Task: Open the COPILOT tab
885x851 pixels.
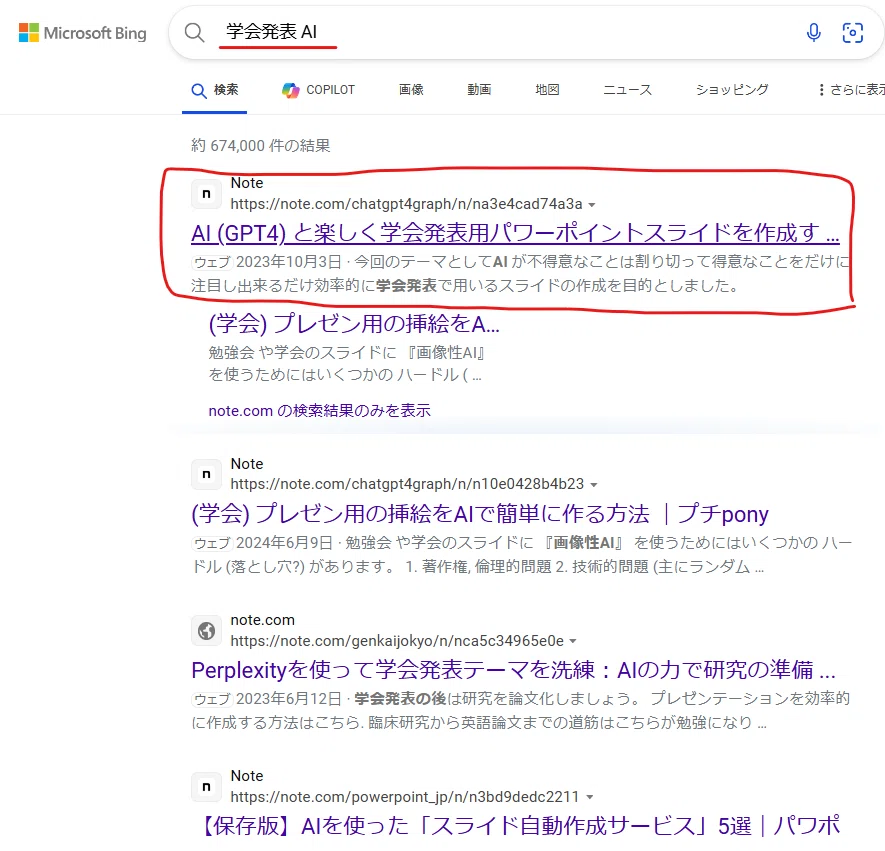Action: pyautogui.click(x=318, y=90)
